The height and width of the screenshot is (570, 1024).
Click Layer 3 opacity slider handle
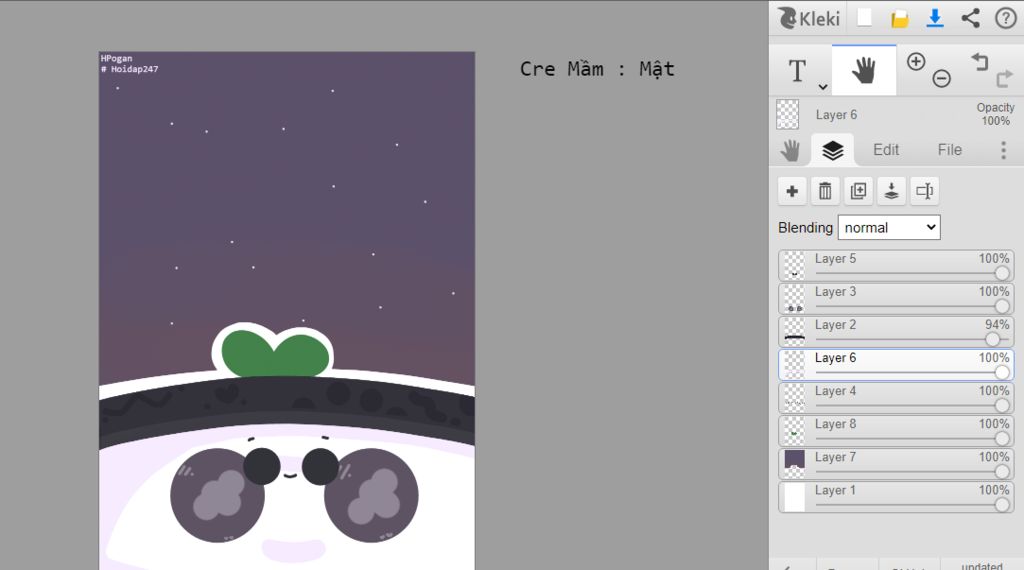(x=1002, y=306)
